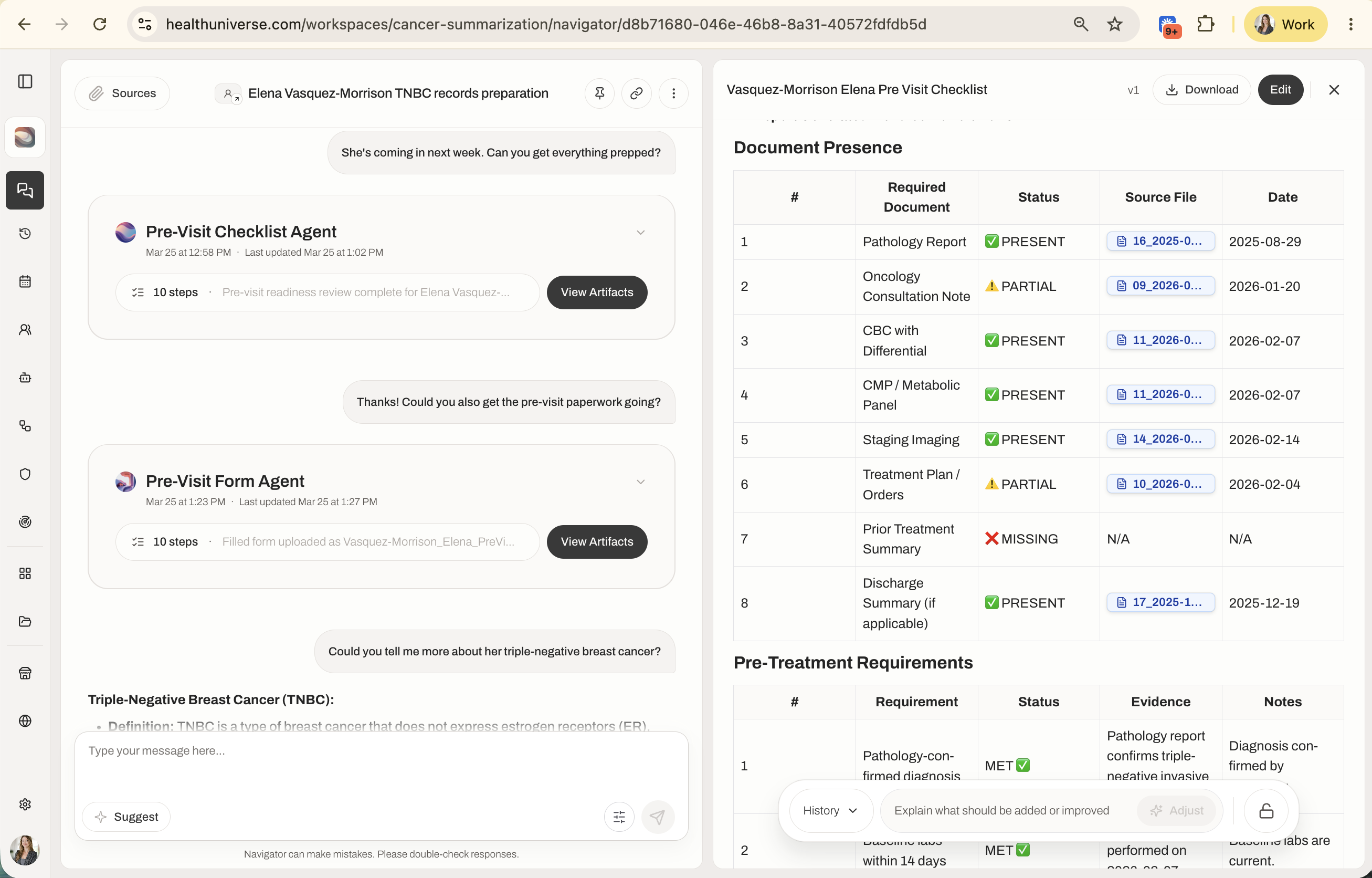Open Pathology Report source file 16_2025-0...

tap(1160, 241)
